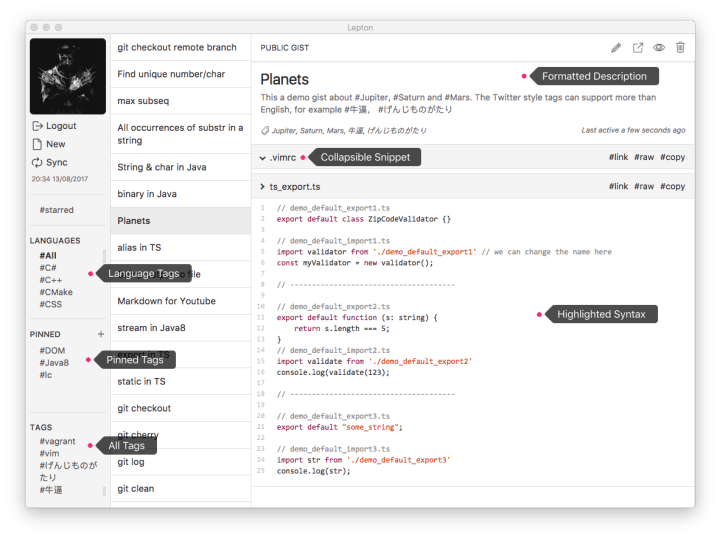Click #raw for ts_export.ts
The image size is (720, 538).
(644, 186)
